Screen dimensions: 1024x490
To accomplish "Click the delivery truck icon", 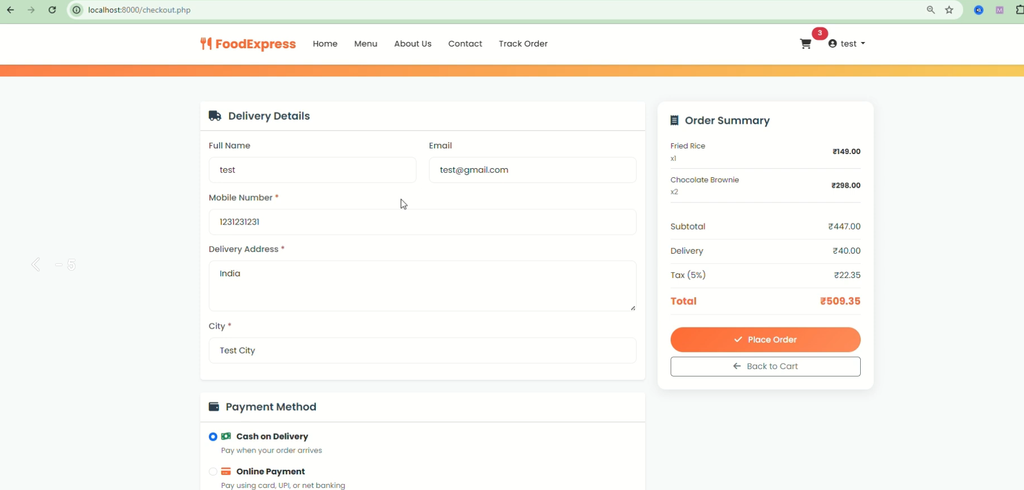I will 215,116.
